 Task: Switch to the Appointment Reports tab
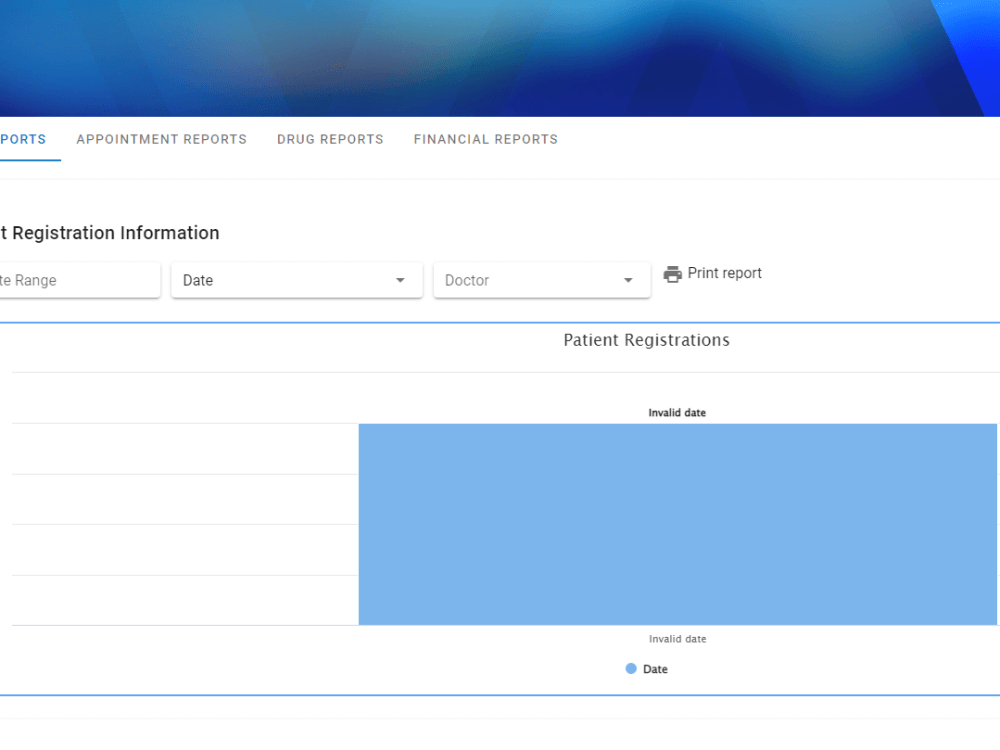(161, 139)
